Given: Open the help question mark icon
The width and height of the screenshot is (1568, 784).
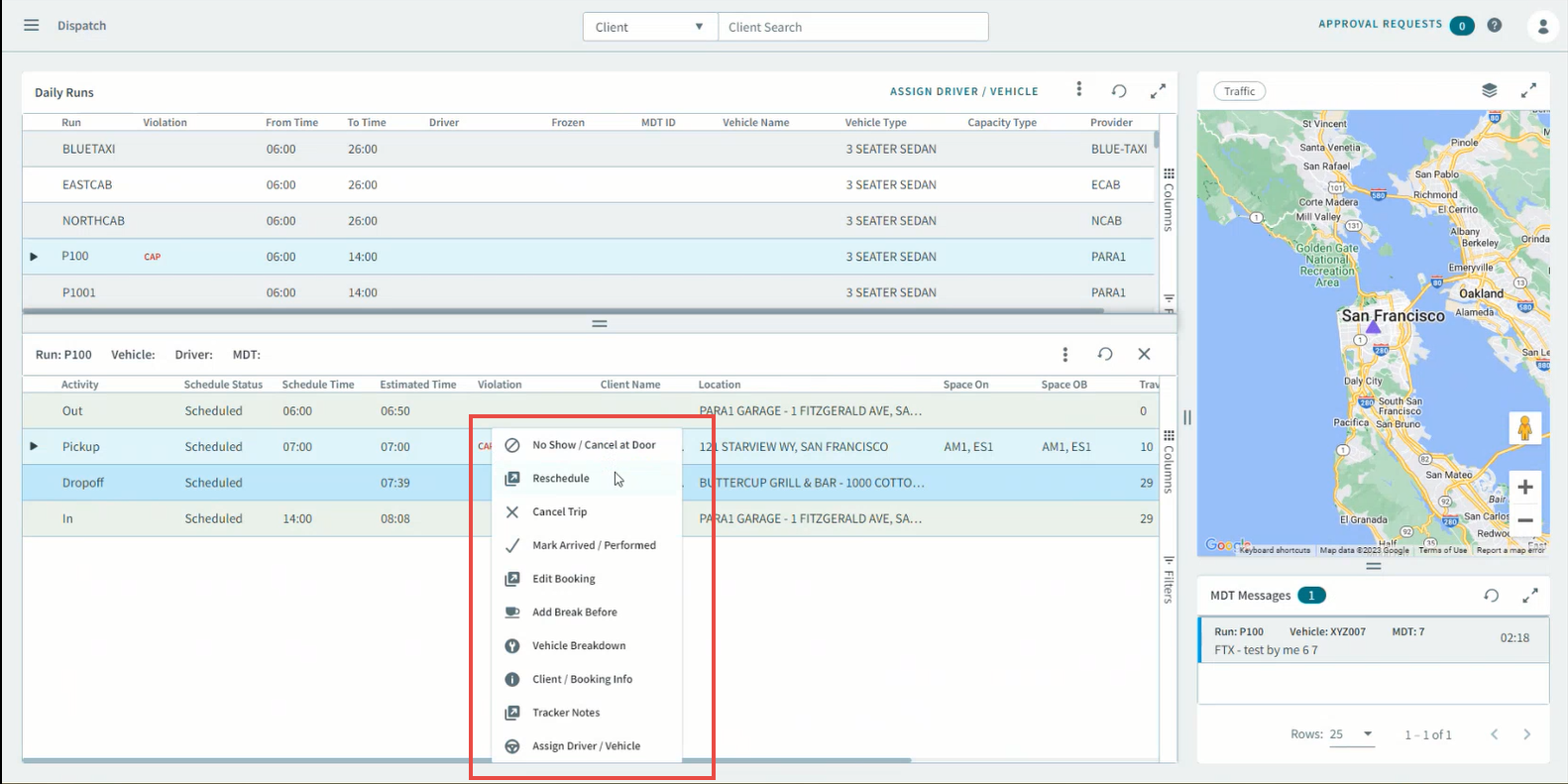Looking at the screenshot, I should pos(1495,25).
